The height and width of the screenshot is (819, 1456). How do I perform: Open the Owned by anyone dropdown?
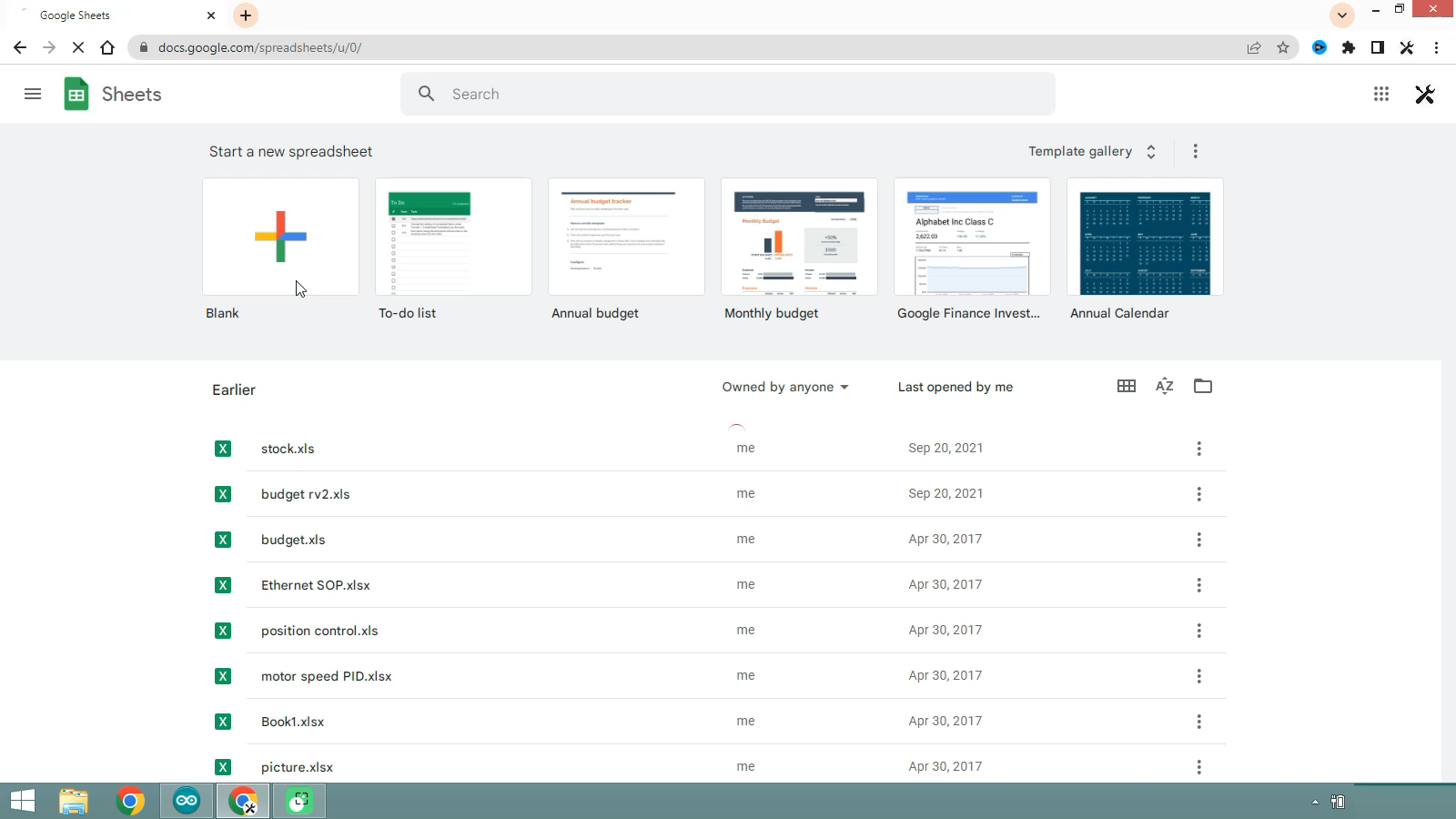785,387
